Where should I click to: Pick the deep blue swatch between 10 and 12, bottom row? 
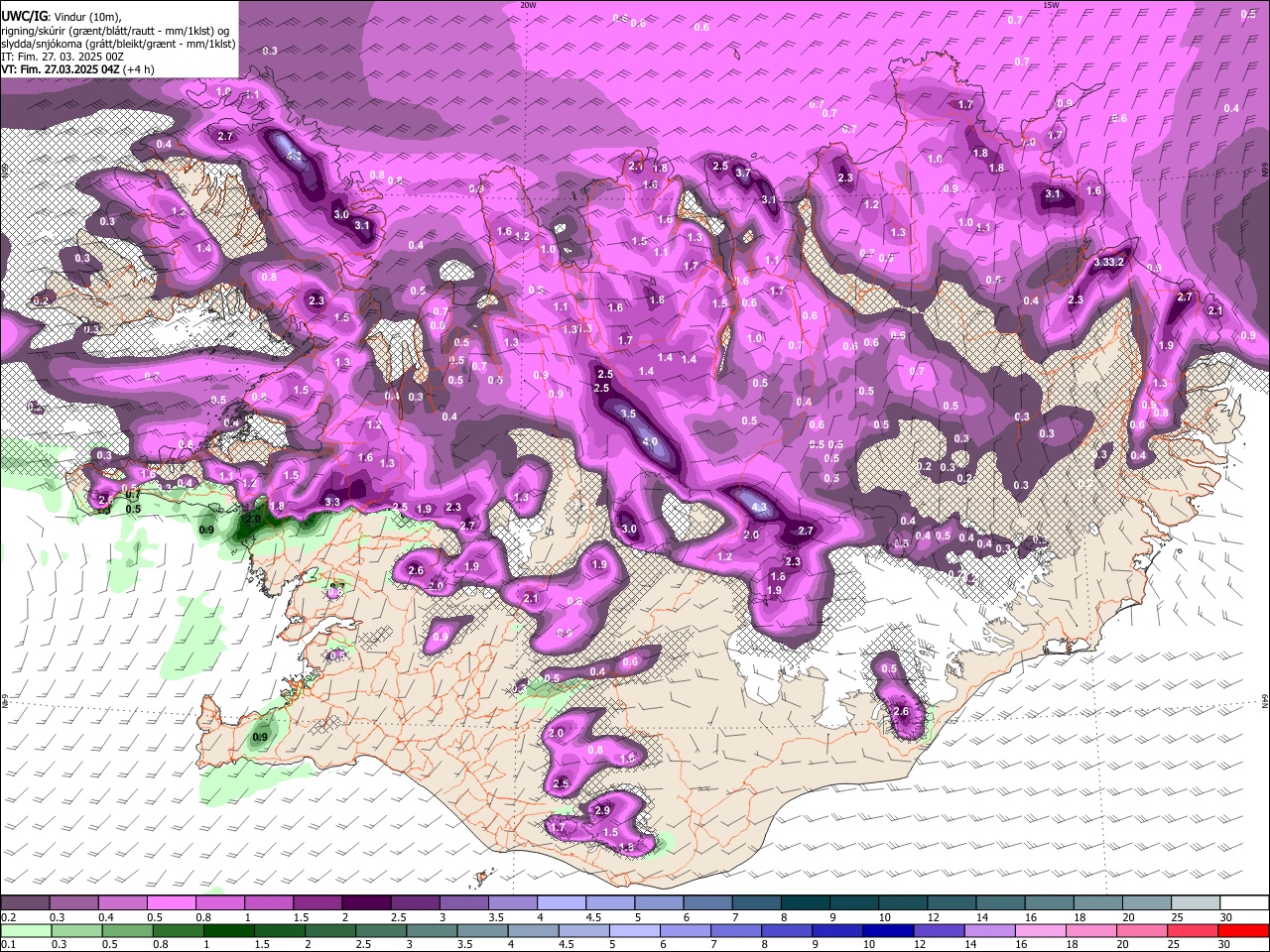click(887, 930)
